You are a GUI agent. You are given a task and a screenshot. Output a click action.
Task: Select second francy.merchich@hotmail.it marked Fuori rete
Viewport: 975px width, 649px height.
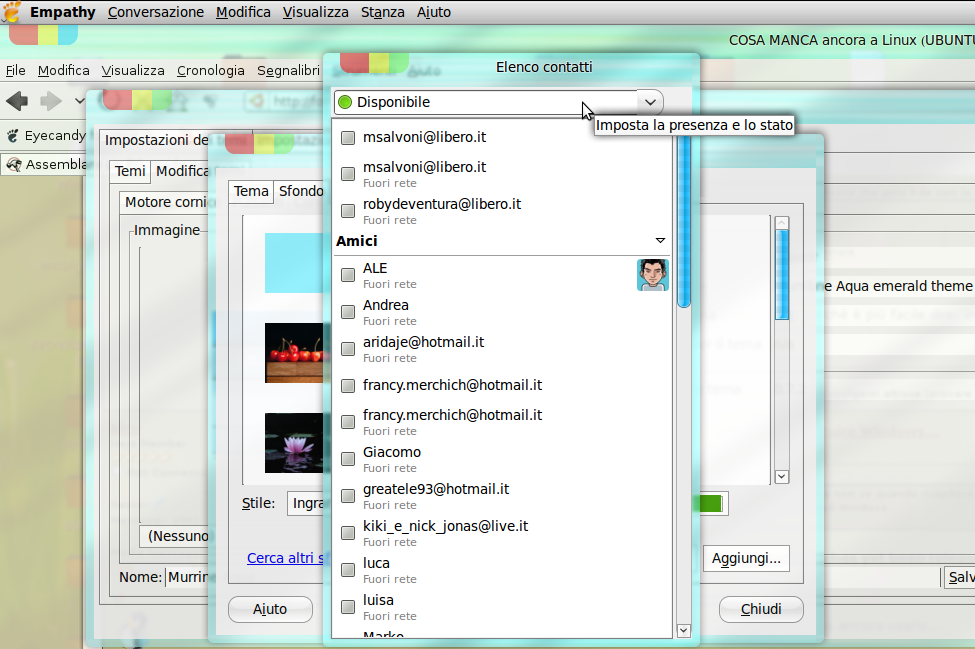click(x=502, y=422)
